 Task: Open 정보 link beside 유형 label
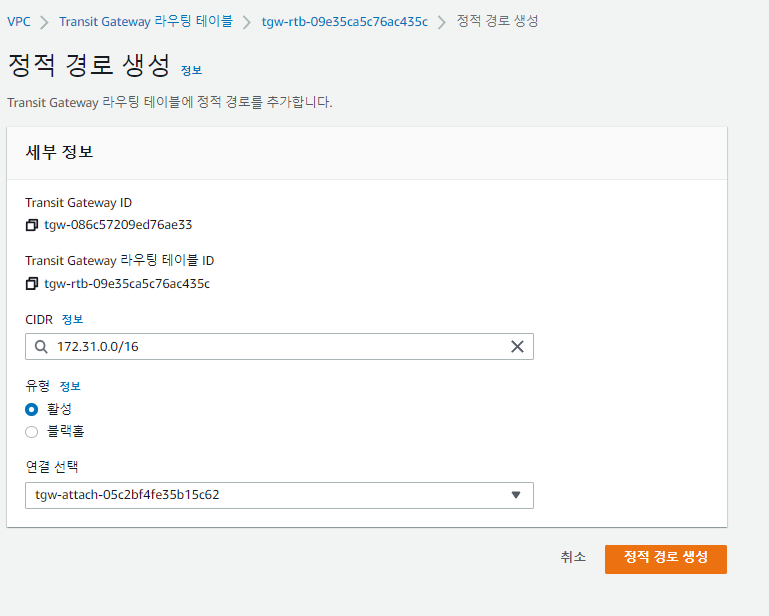[70, 386]
